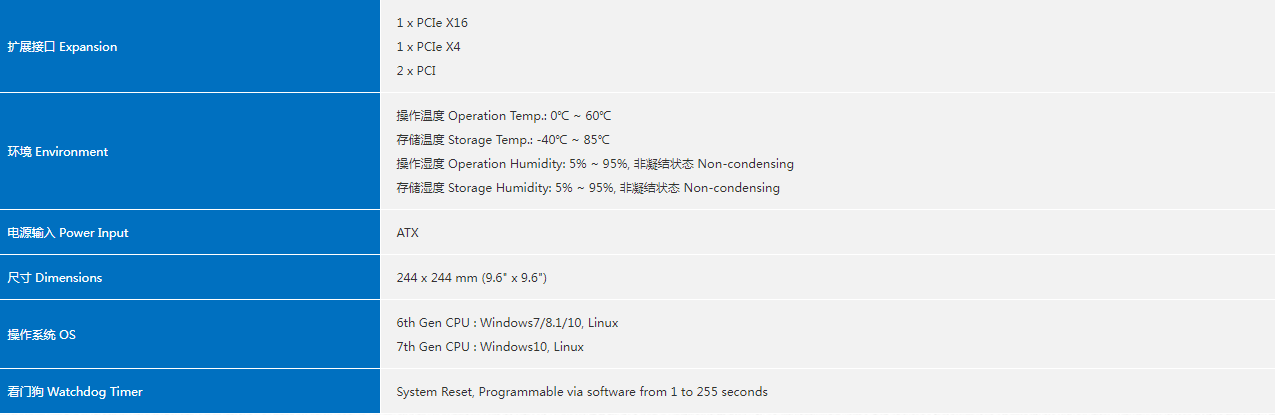Click the '1 x PCIe X4' line
Viewport: 1275px width, 415px height.
(428, 47)
